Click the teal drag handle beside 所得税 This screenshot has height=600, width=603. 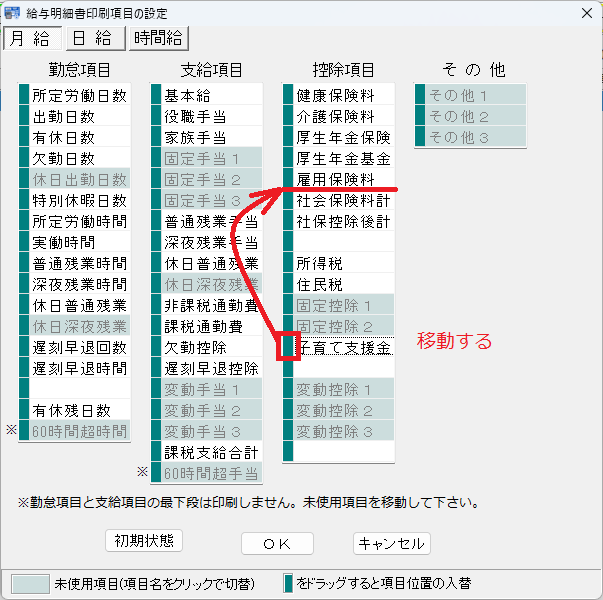click(288, 264)
